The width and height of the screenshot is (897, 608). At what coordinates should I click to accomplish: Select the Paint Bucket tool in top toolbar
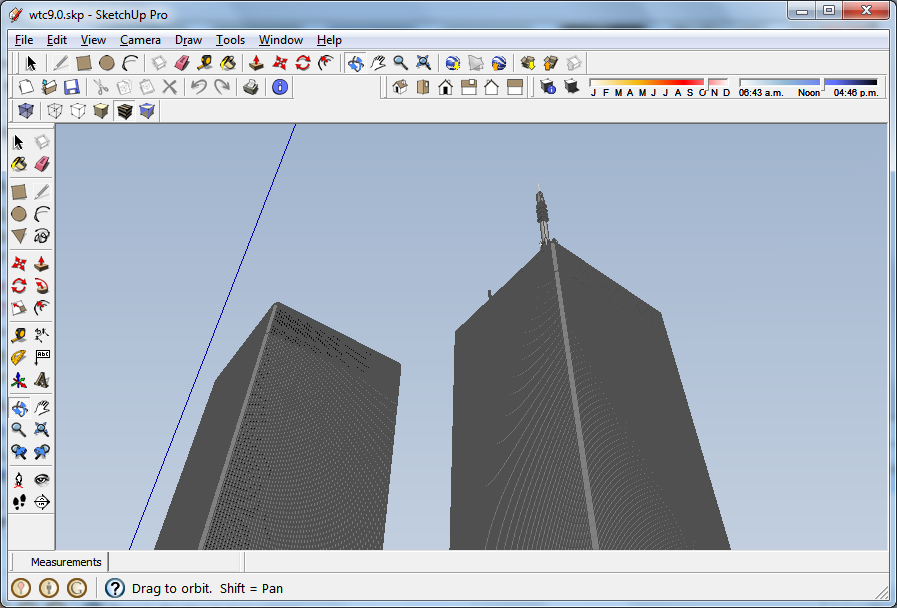pyautogui.click(x=228, y=63)
